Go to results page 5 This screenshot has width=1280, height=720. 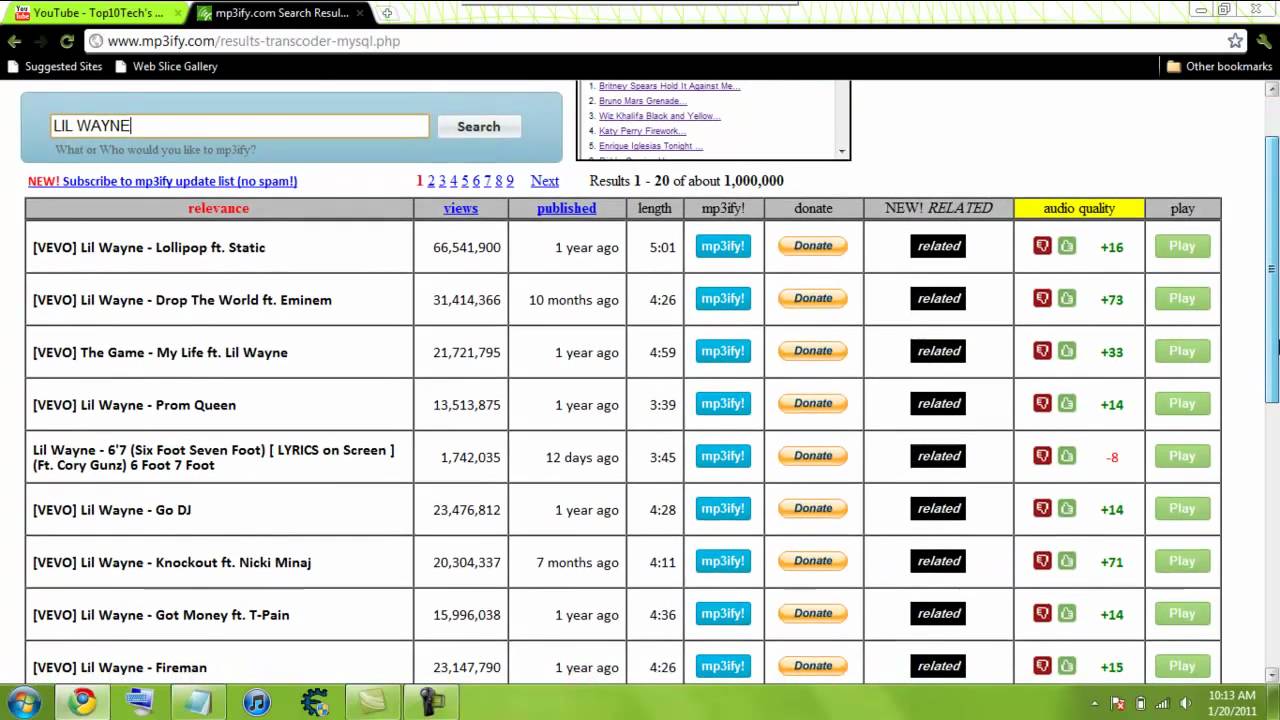pos(465,181)
